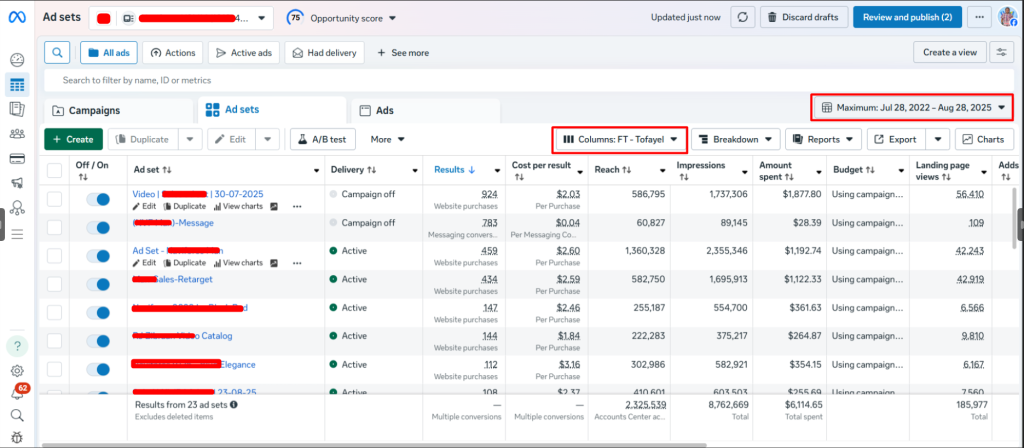
Task: Check the select-all header checkbox
Action: tap(54, 170)
